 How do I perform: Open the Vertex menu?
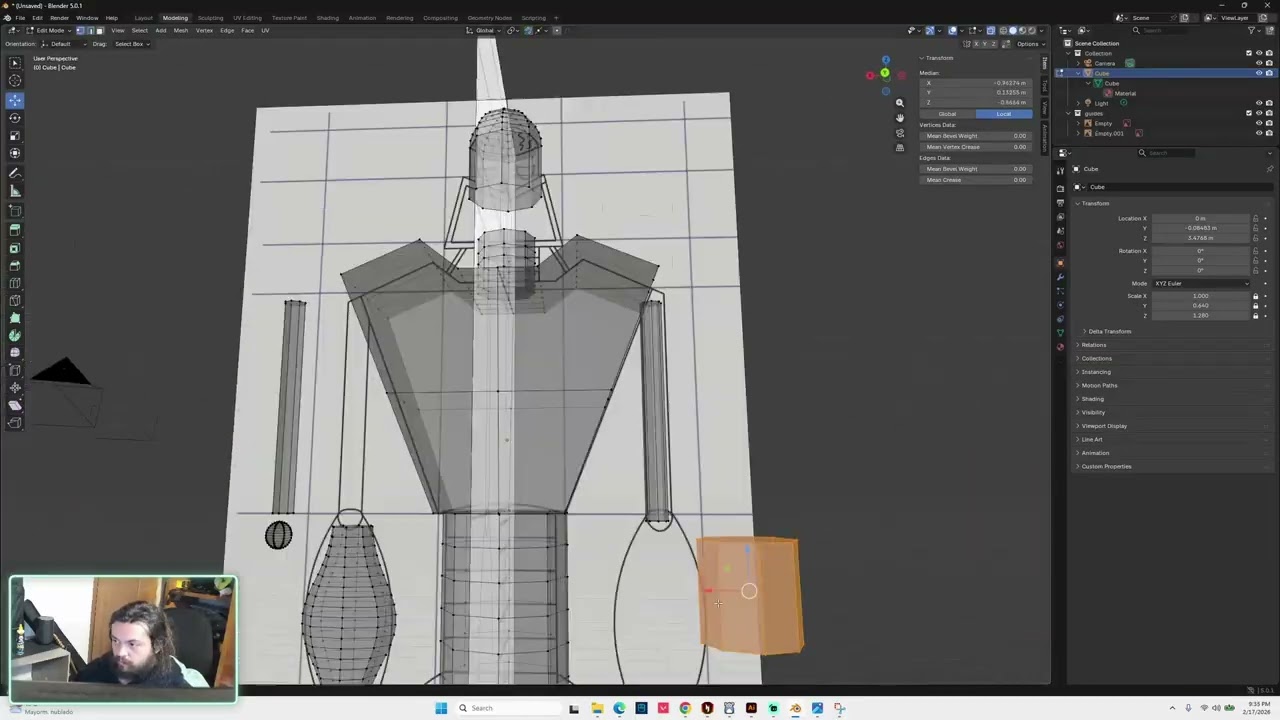(x=204, y=30)
